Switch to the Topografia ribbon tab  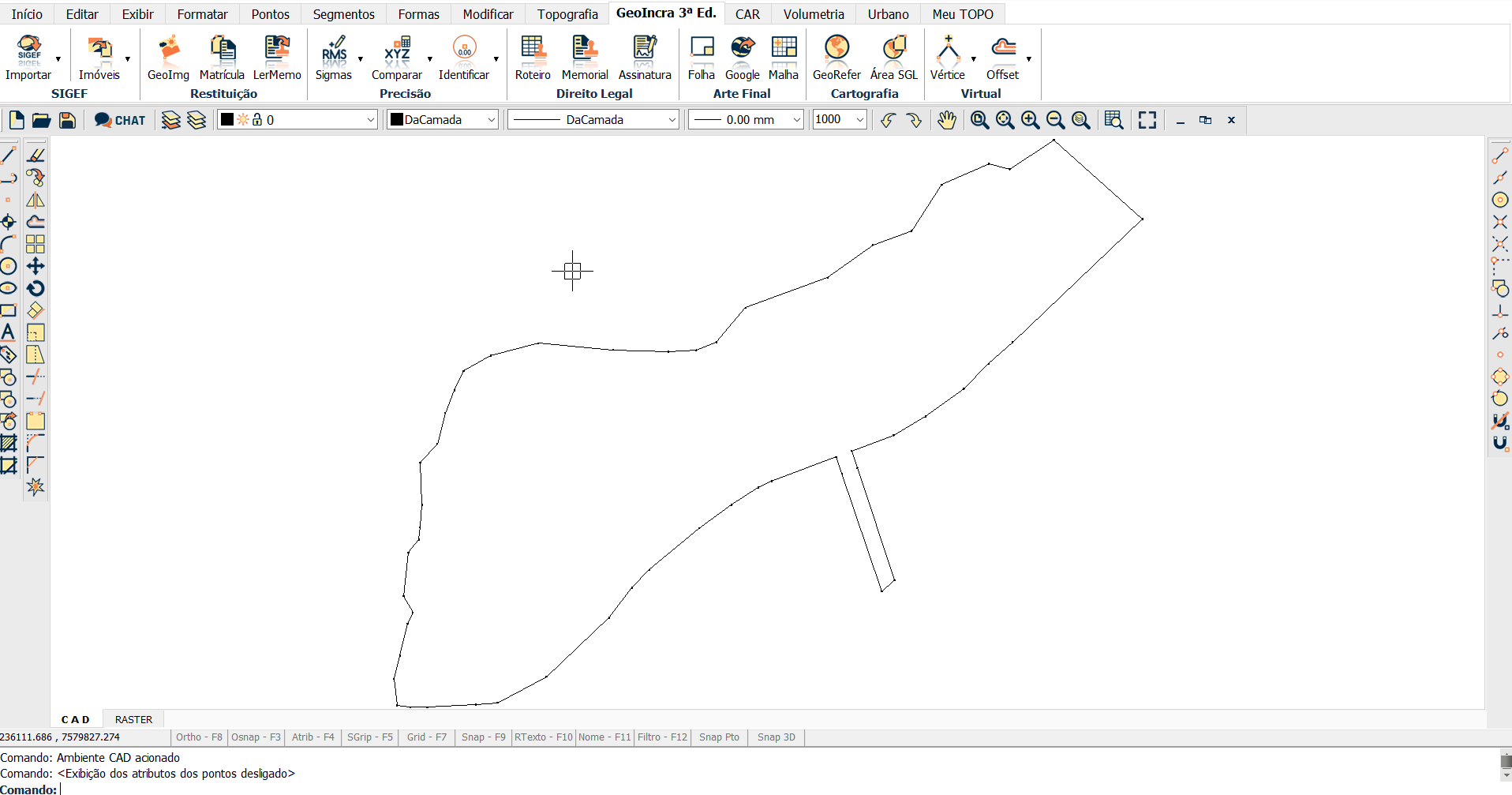[567, 14]
